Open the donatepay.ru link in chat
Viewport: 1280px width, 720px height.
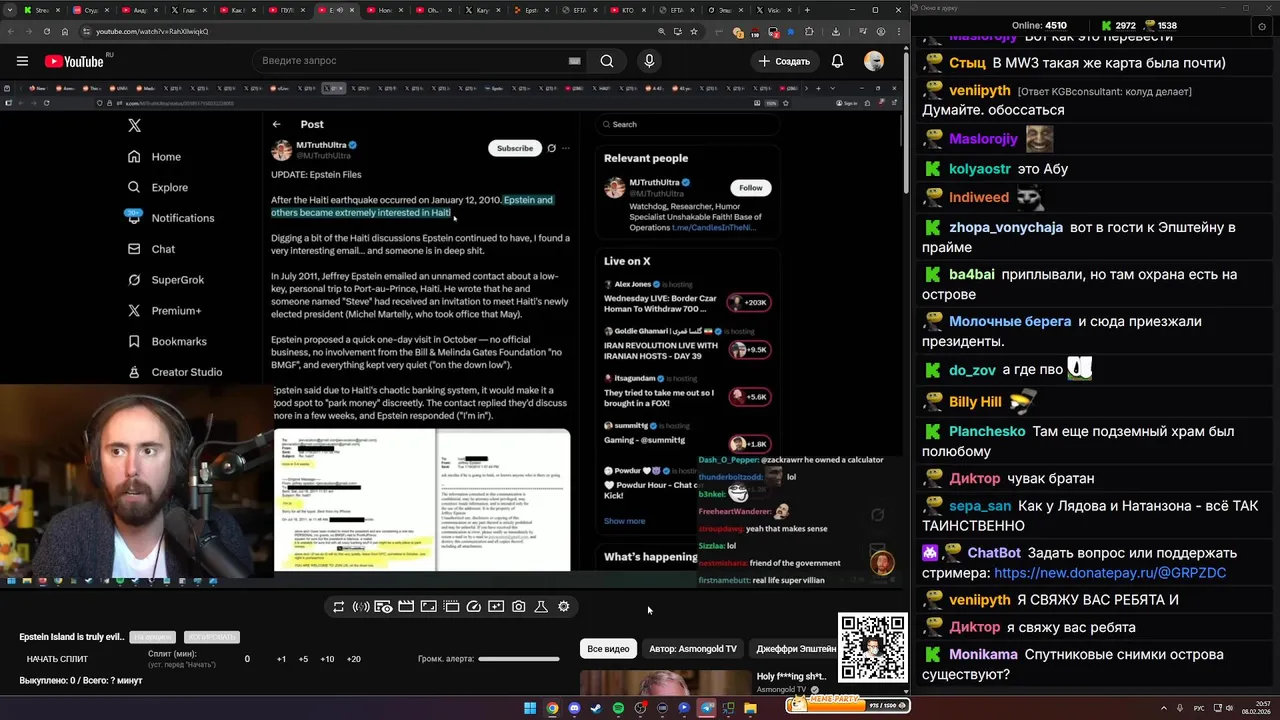(x=1110, y=573)
